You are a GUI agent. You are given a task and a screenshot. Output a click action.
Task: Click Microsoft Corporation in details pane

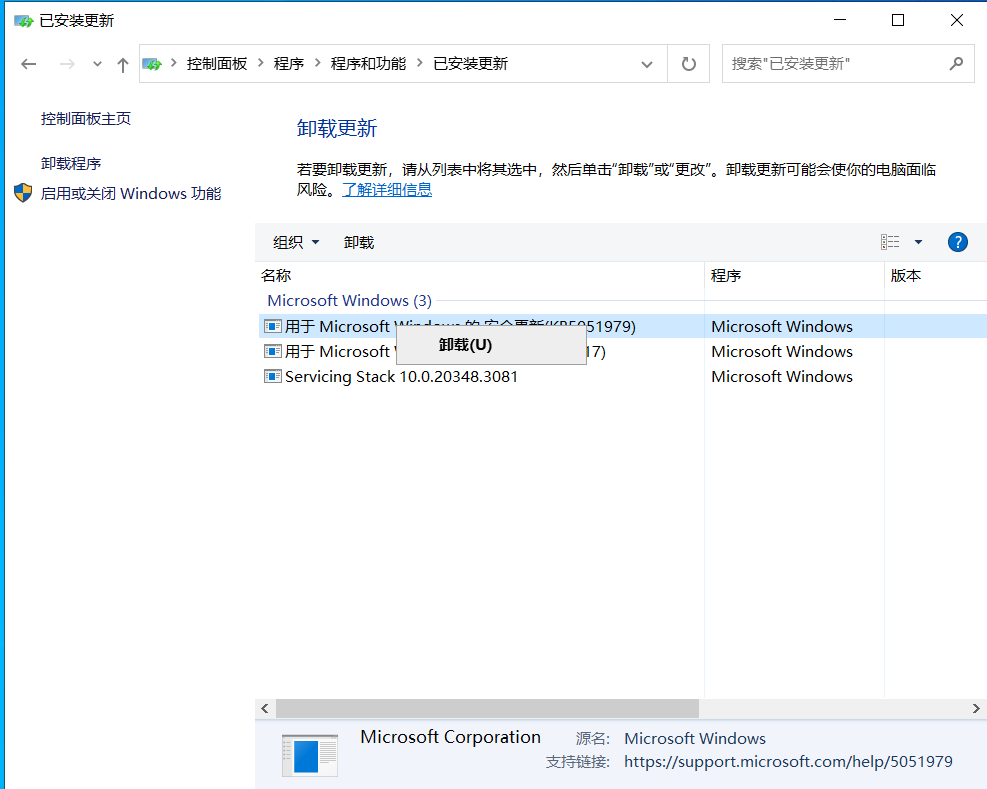point(450,737)
